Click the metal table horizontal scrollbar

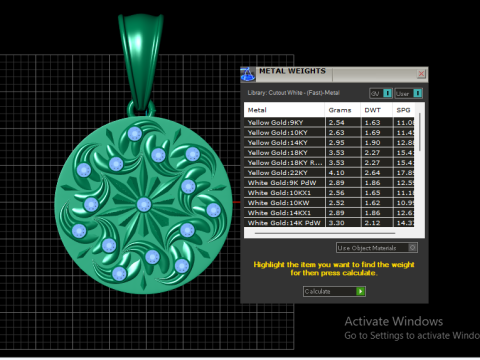click(325, 233)
